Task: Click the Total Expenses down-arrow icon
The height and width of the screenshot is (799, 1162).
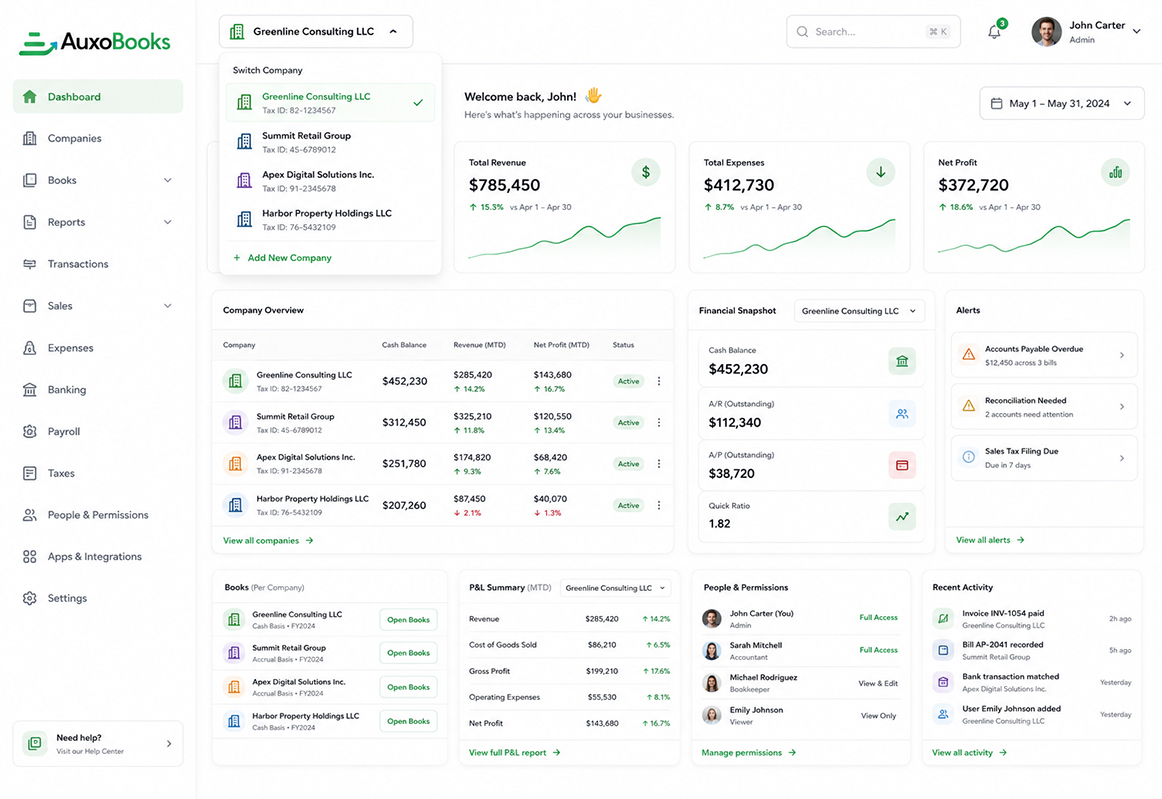Action: click(x=880, y=172)
